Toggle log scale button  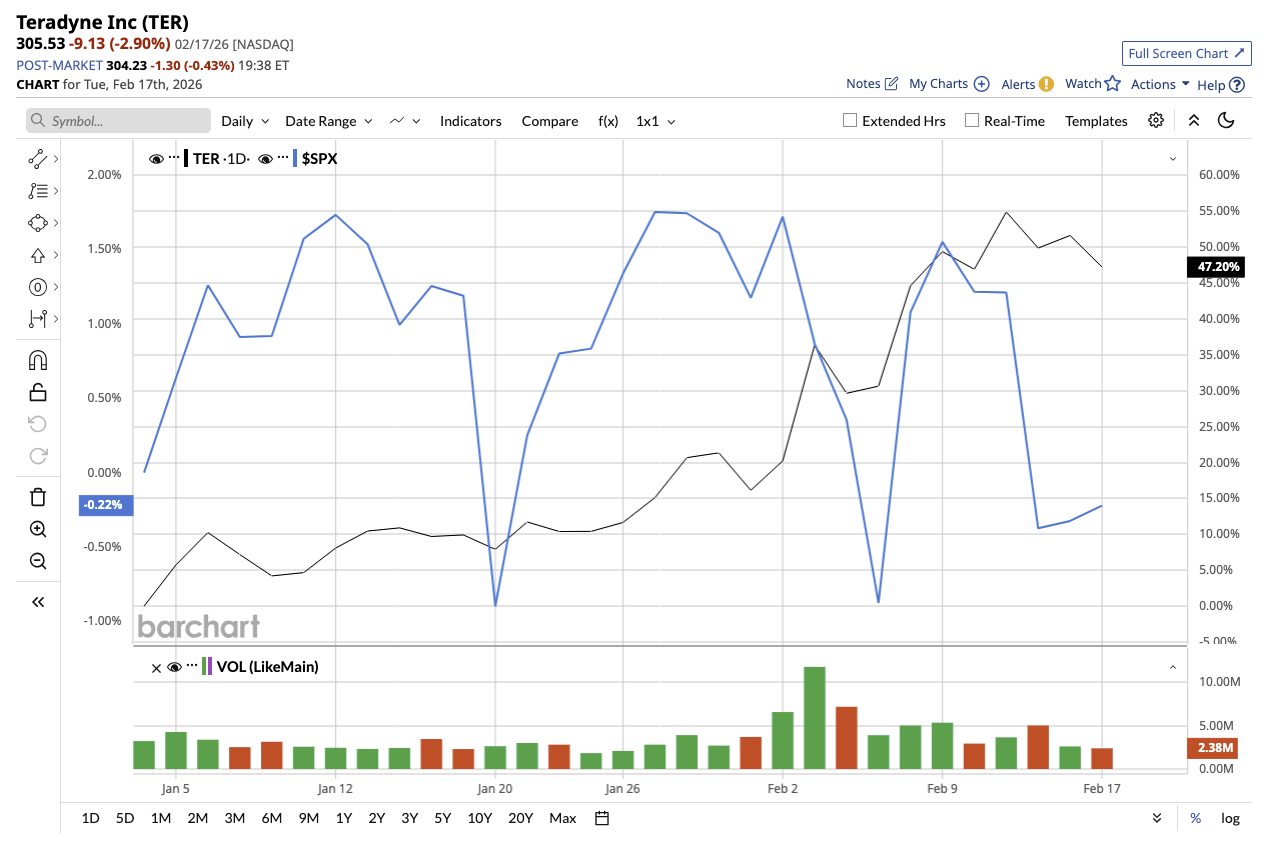coord(1230,818)
